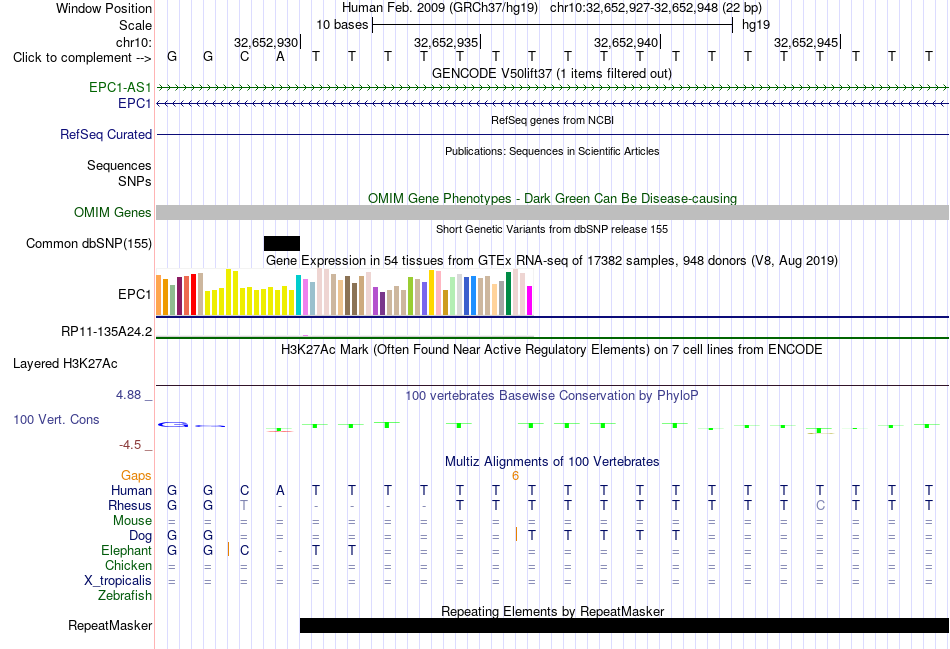Viewport: 950px width, 649px height.
Task: Click the 32,652,940 position marker
Action: [x=627, y=42]
